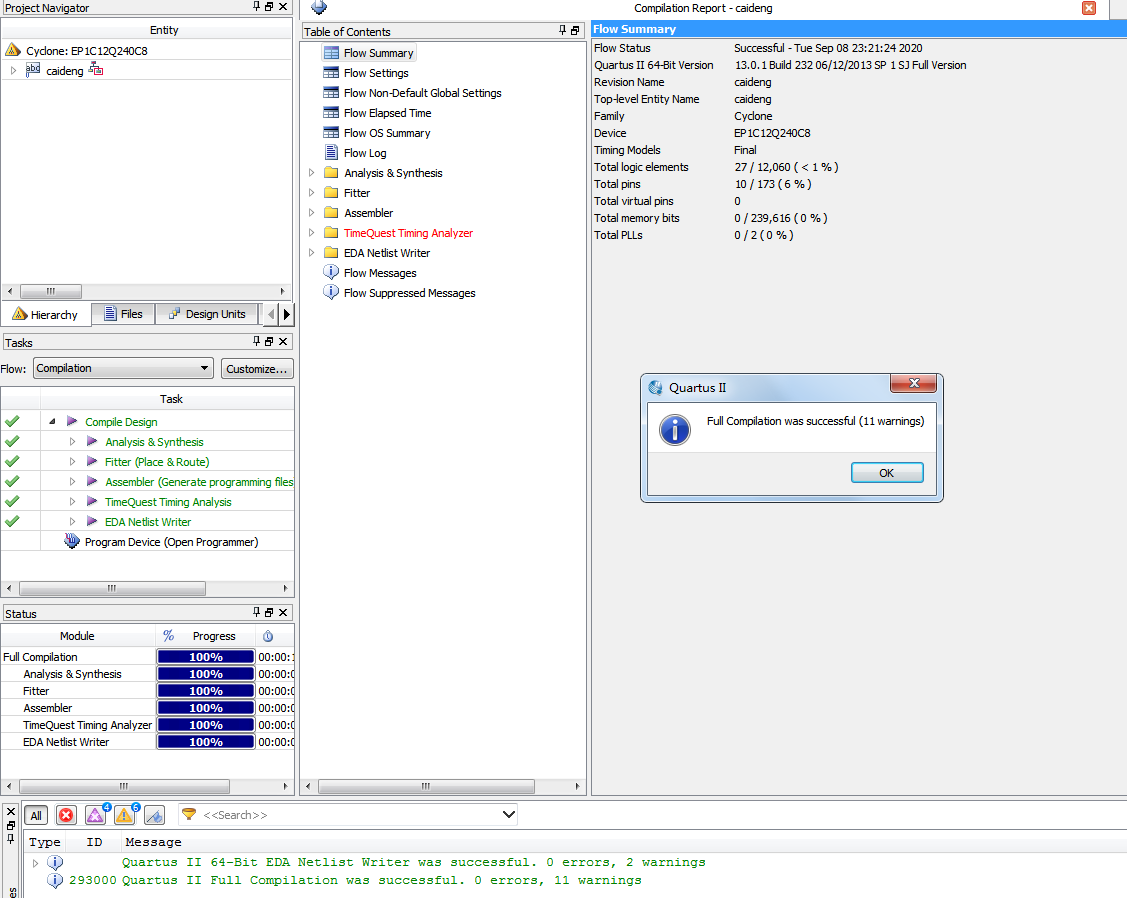Screen dimensions: 1127x898
Task: Filter messages to show errors only
Action: [x=66, y=815]
